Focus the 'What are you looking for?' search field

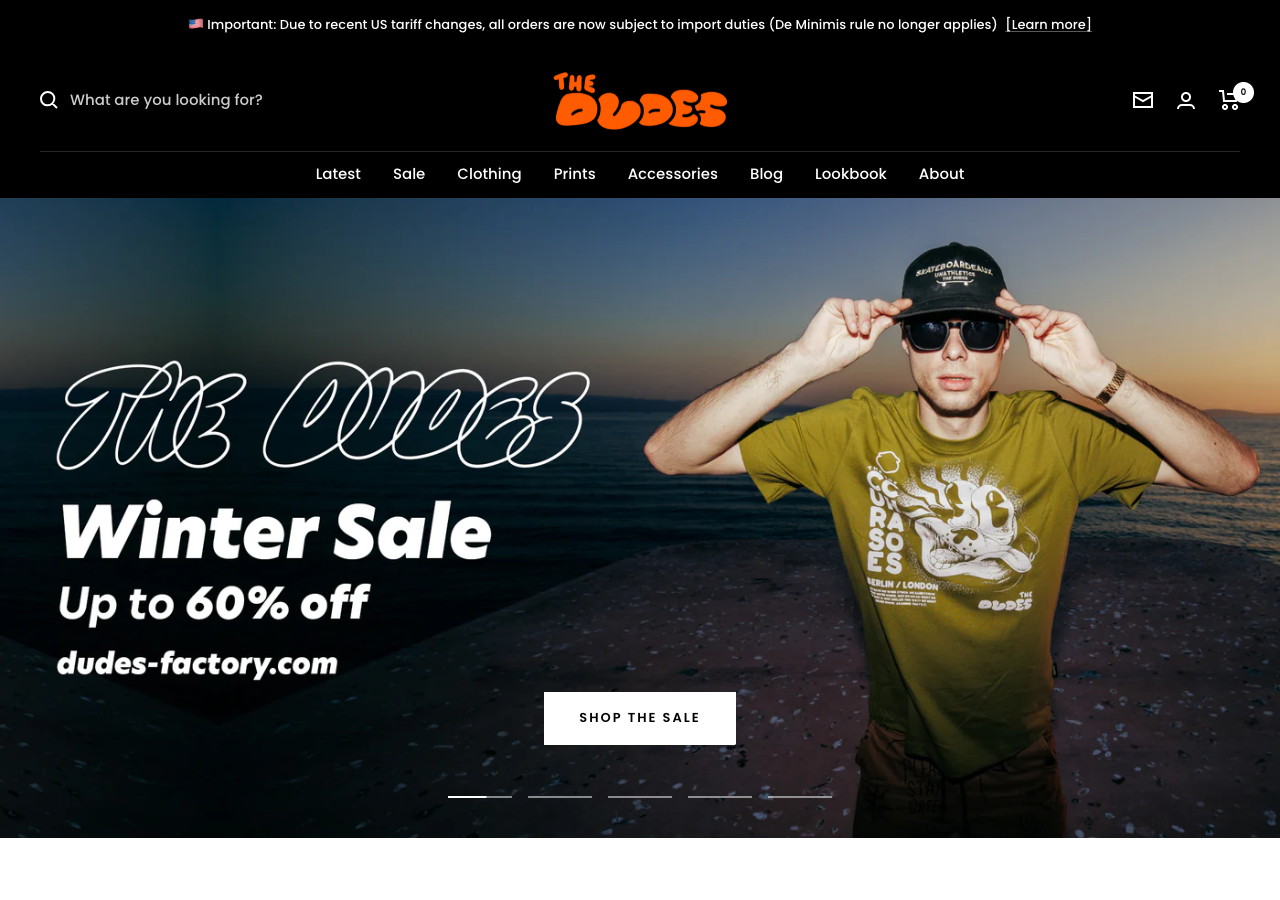pos(200,100)
